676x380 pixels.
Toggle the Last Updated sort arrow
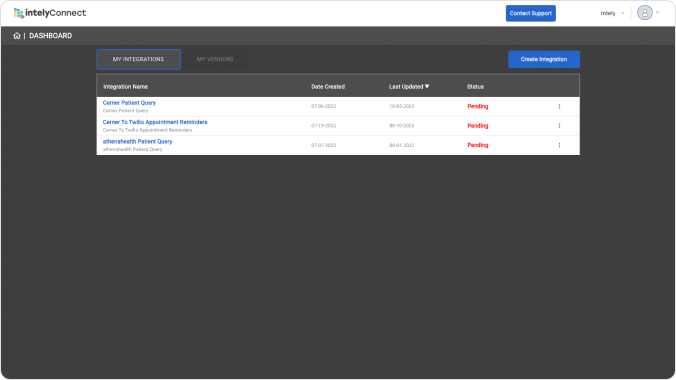(427, 86)
